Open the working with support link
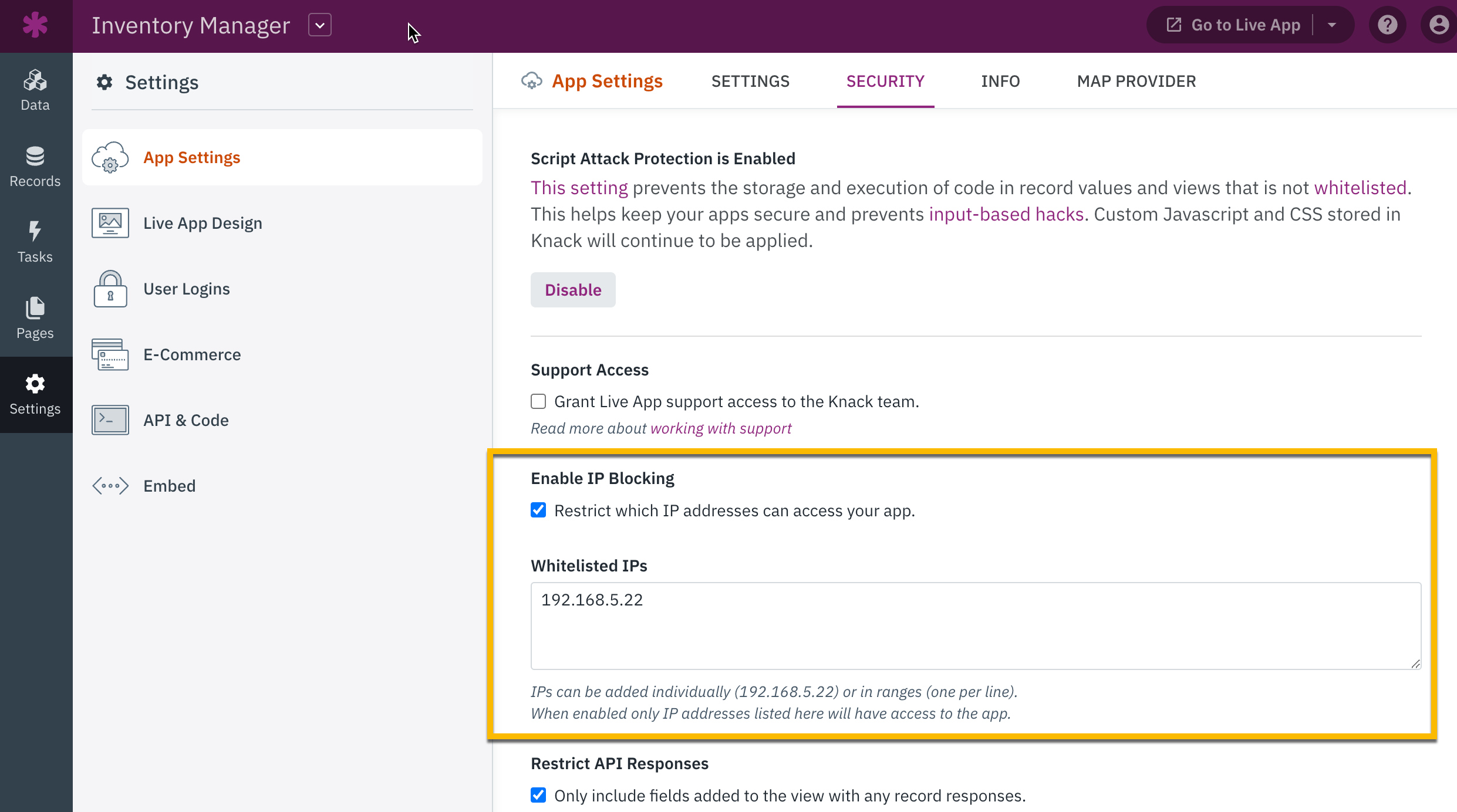The image size is (1457, 812). coord(721,428)
